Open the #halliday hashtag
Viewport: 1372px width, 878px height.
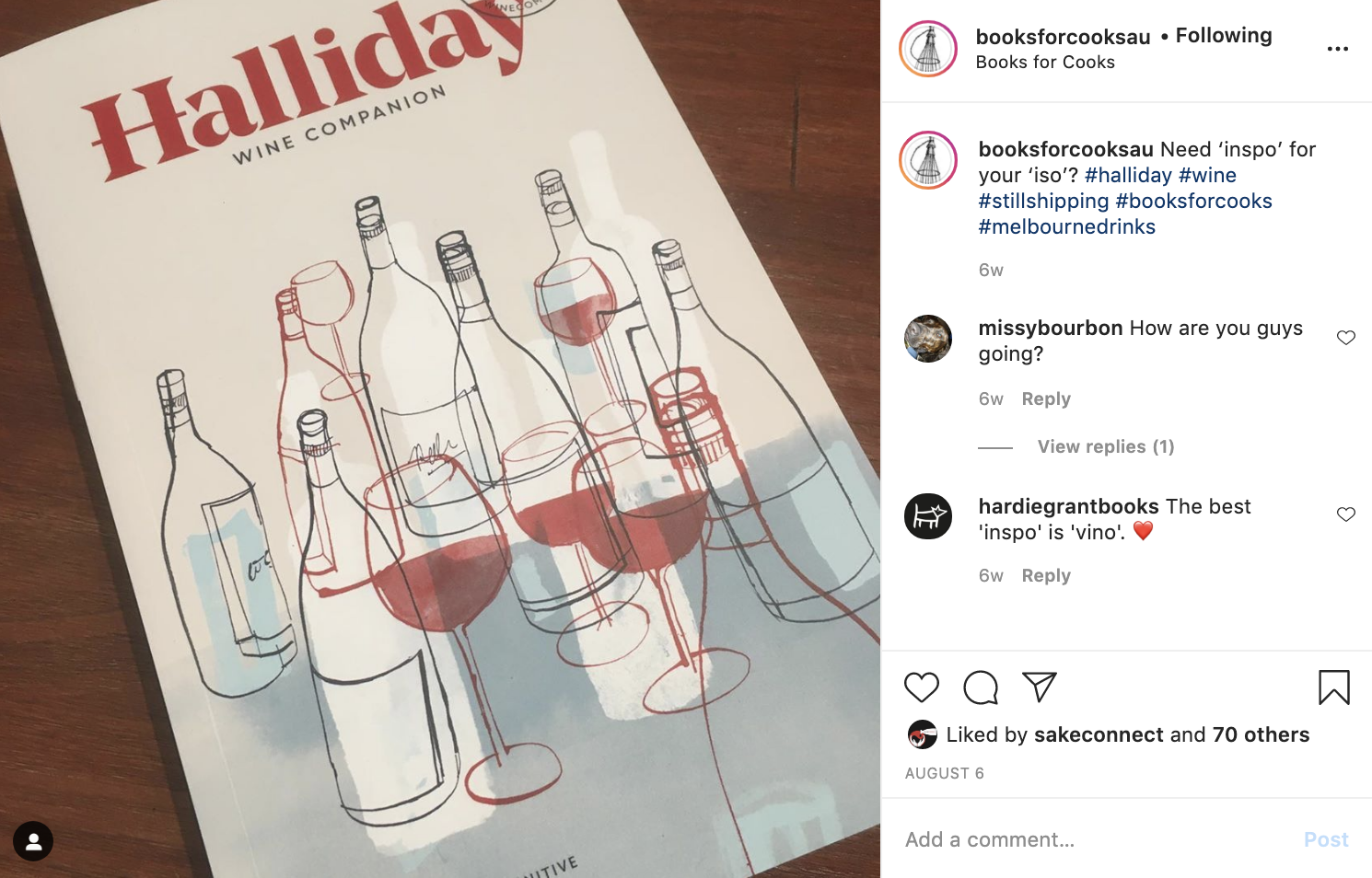(x=1128, y=175)
